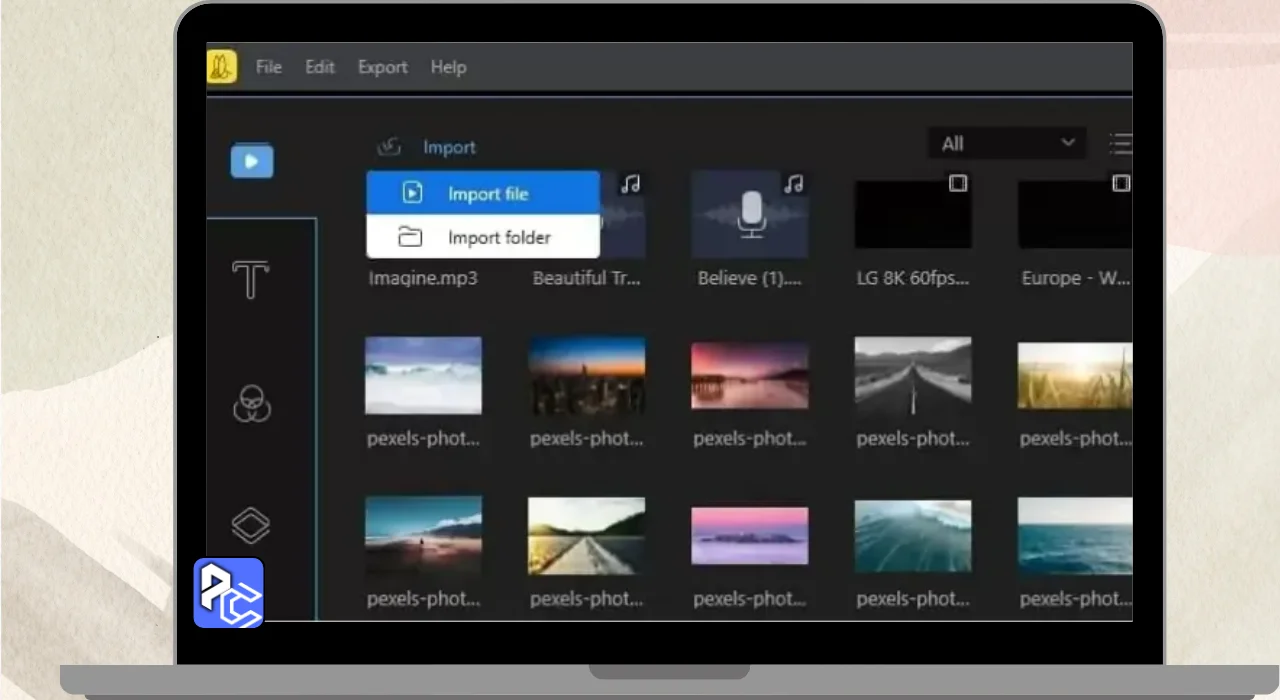Click the Import cloud arrow icon
The width and height of the screenshot is (1280, 700).
(389, 147)
